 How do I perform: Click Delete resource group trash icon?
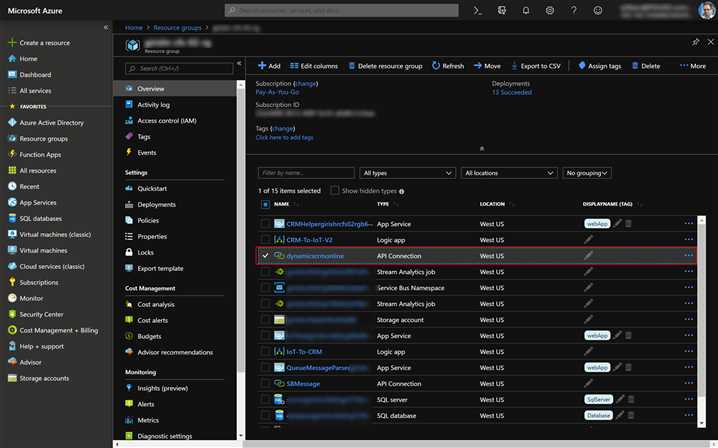click(x=353, y=66)
